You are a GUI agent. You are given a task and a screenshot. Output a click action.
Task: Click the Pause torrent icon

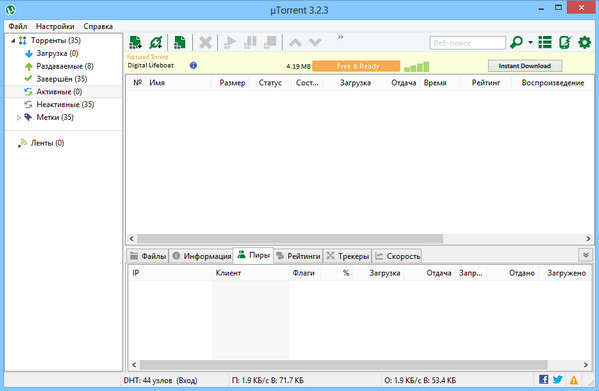[250, 42]
